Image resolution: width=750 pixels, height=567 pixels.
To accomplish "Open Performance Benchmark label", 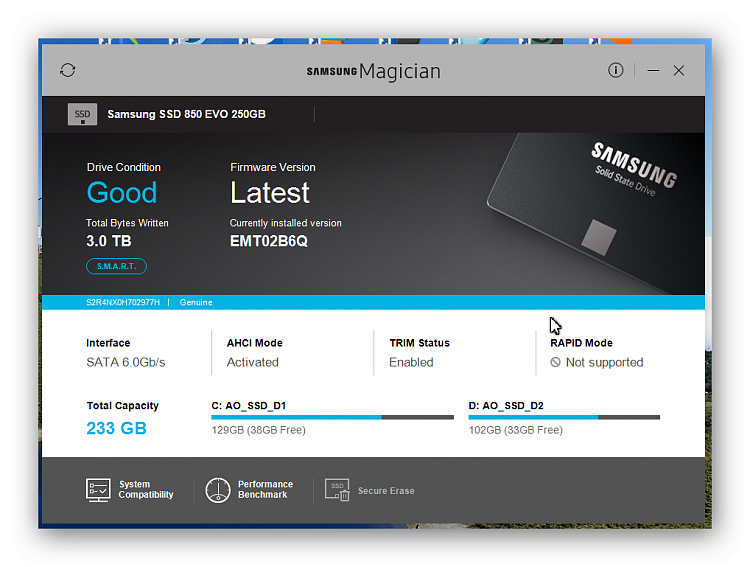I will pos(265,489).
